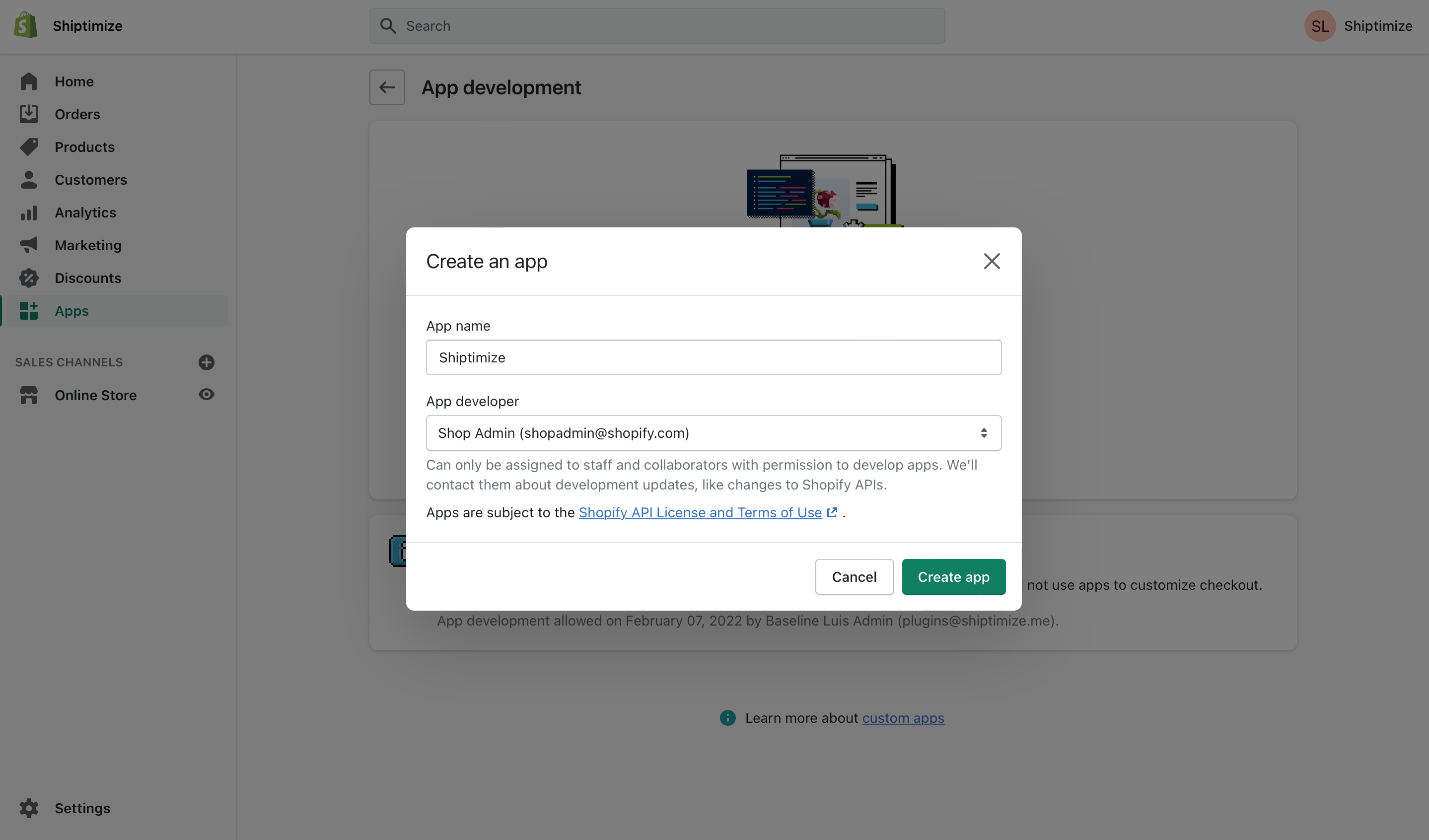Click the Discounts badge icon
Screen dimensions: 1429x840
click(x=28, y=278)
